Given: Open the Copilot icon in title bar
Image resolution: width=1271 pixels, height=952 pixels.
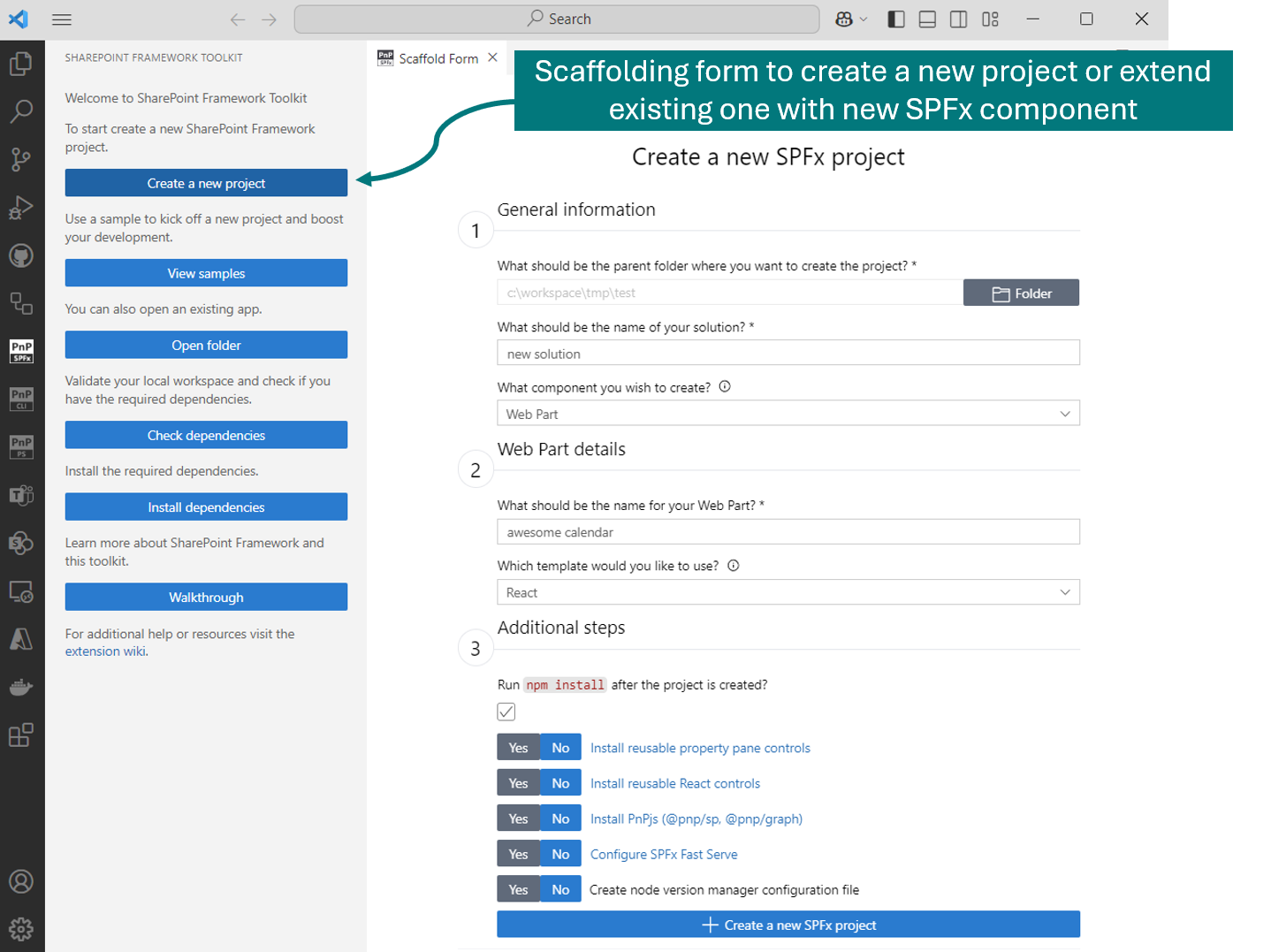Looking at the screenshot, I should 844,19.
